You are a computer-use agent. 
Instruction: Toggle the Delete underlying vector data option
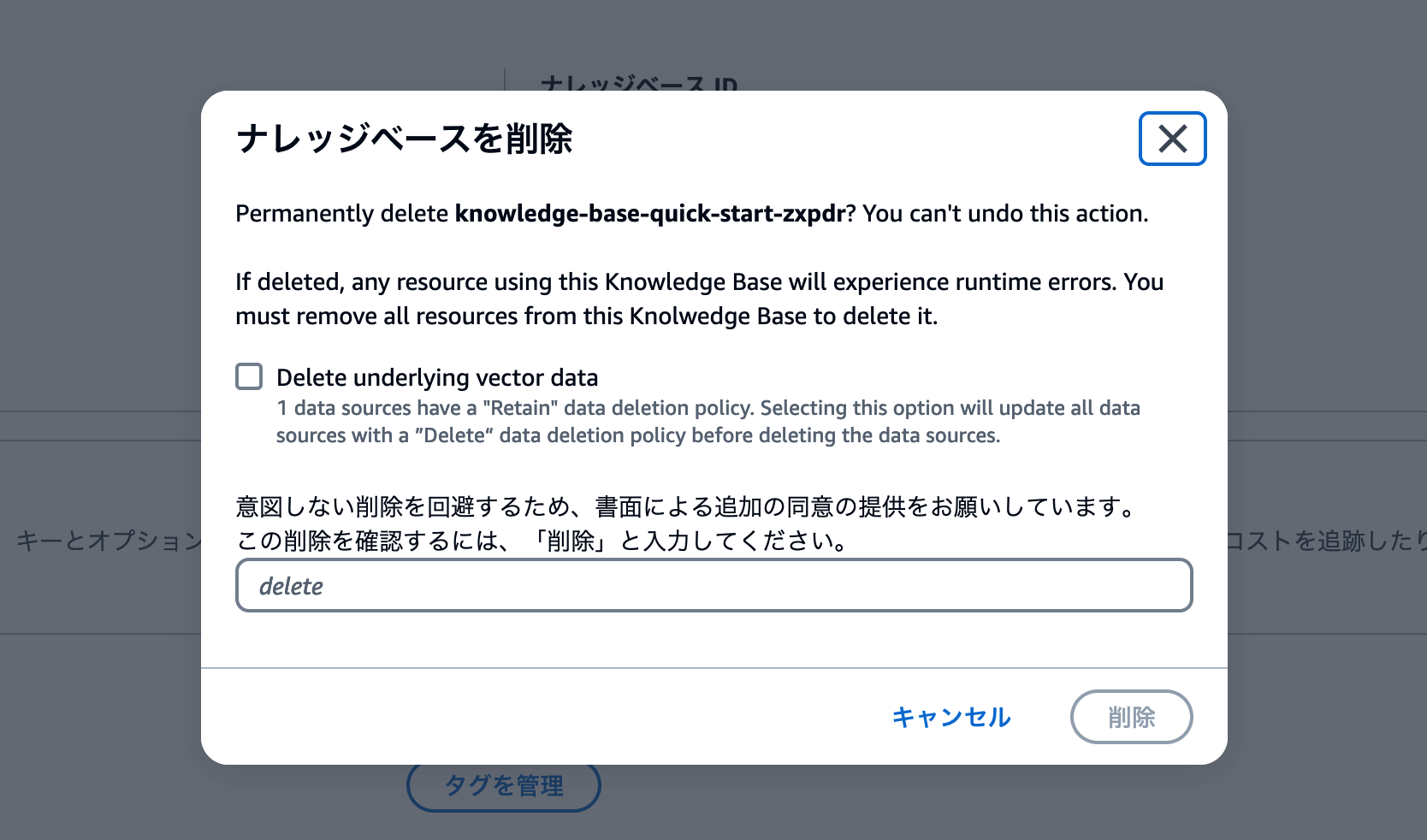click(x=248, y=376)
